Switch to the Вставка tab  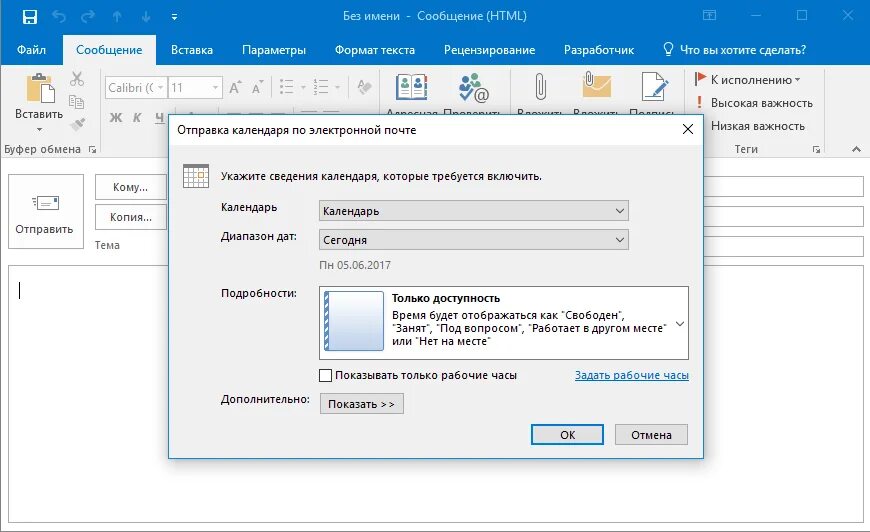pos(191,50)
